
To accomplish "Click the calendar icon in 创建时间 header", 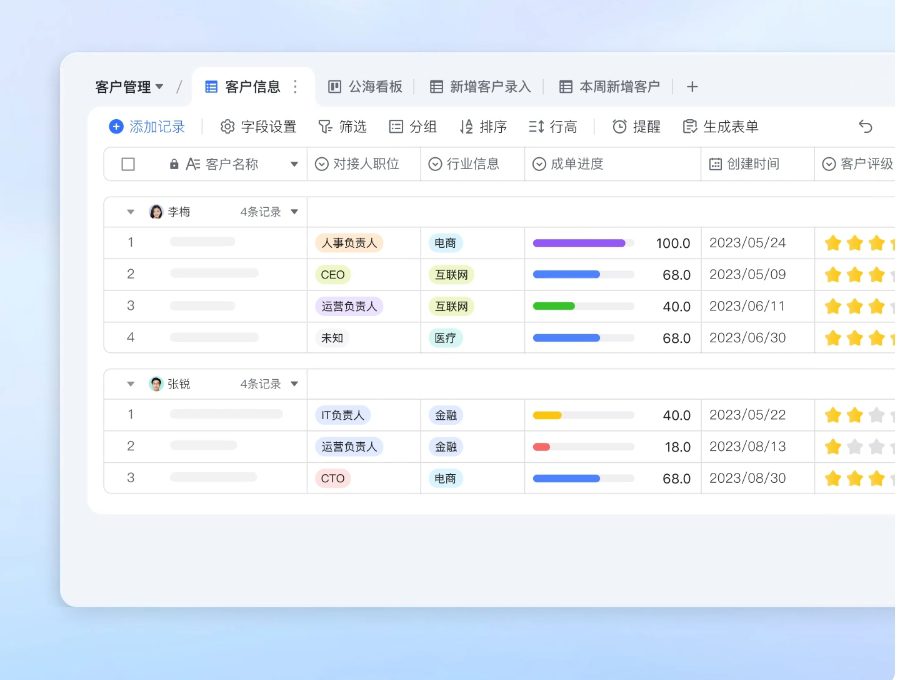I will (x=716, y=164).
